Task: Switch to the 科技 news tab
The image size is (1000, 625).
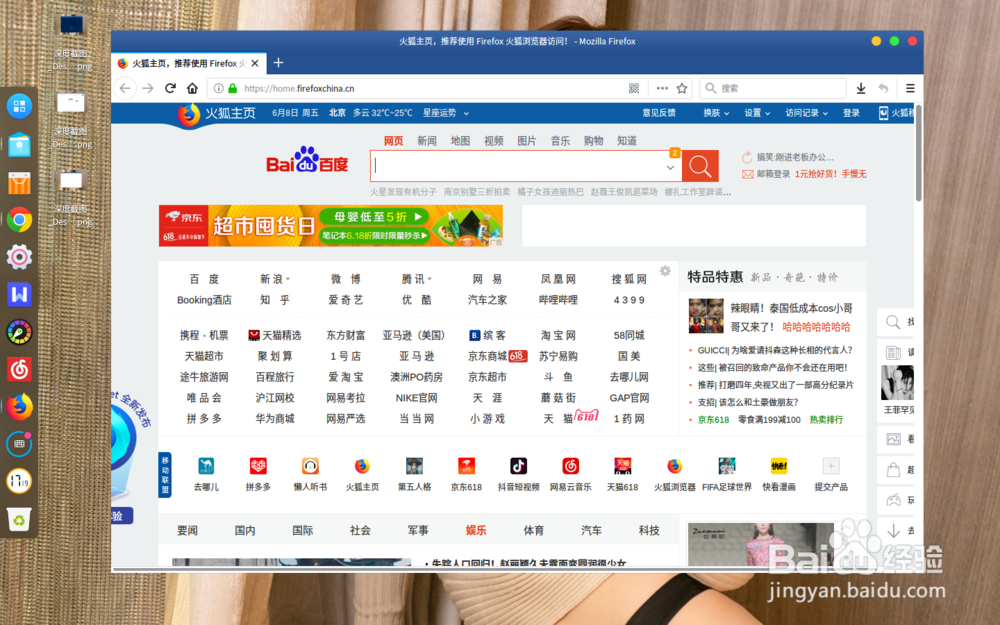Action: pos(649,530)
